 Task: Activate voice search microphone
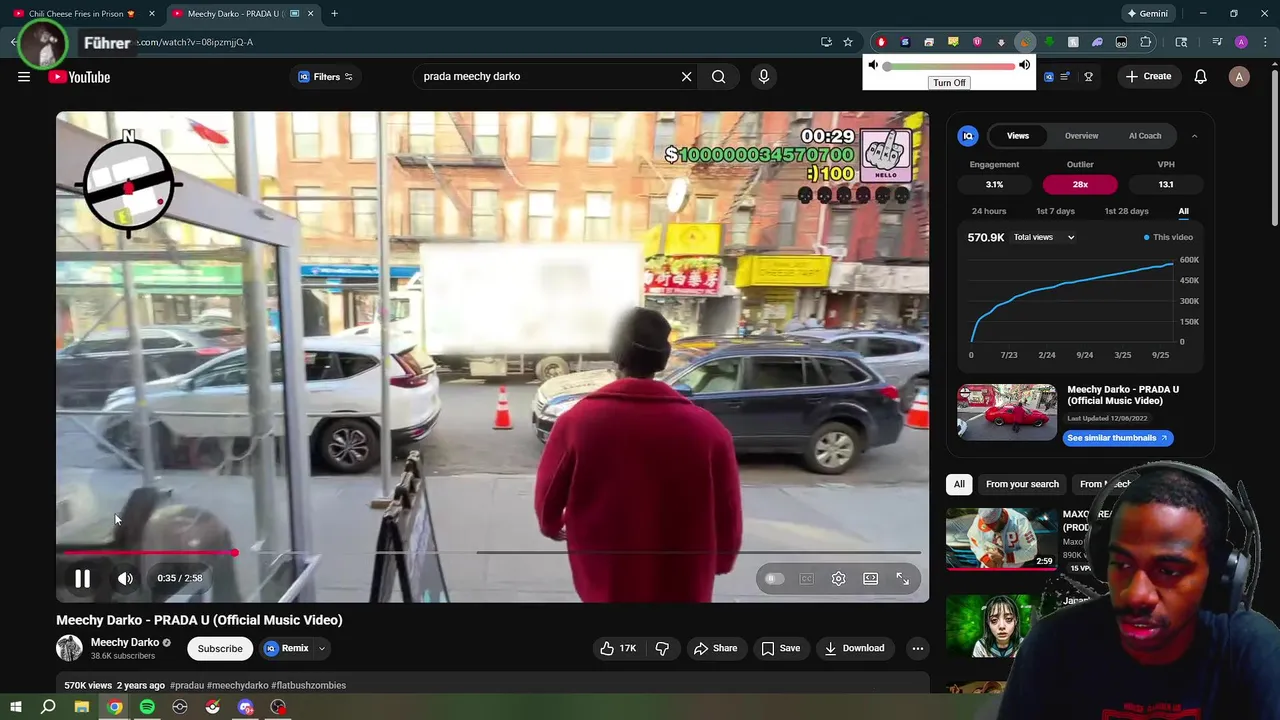coord(764,76)
